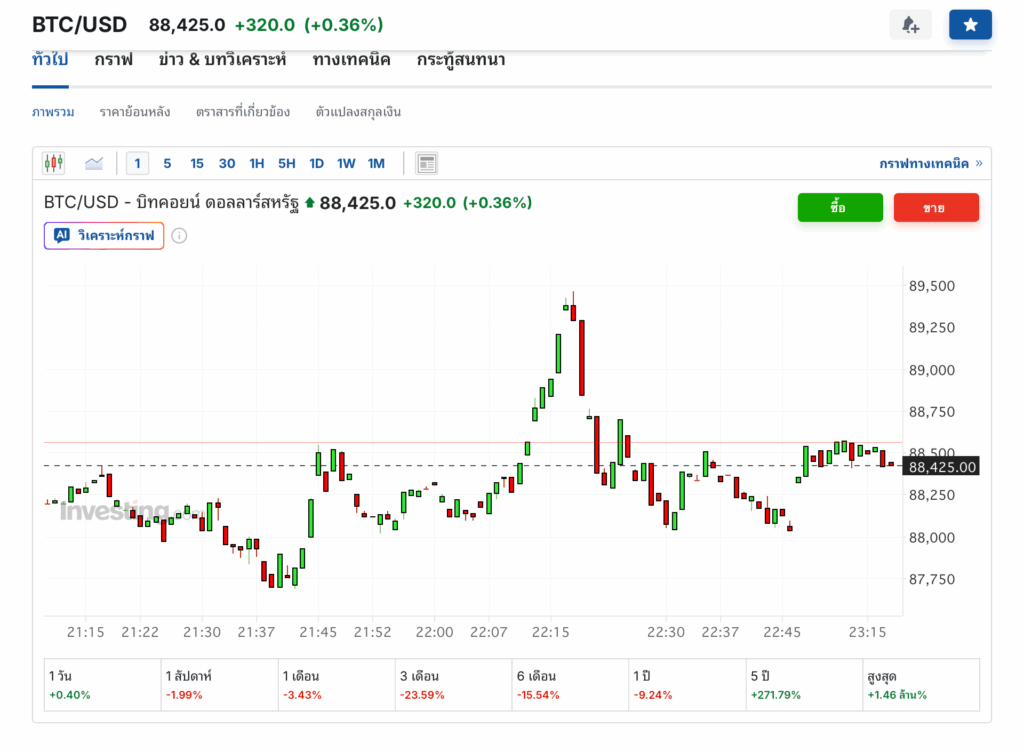Viewport: 1024px width, 751px height.
Task: Select the 5 ปี performance cell
Action: tap(803, 685)
